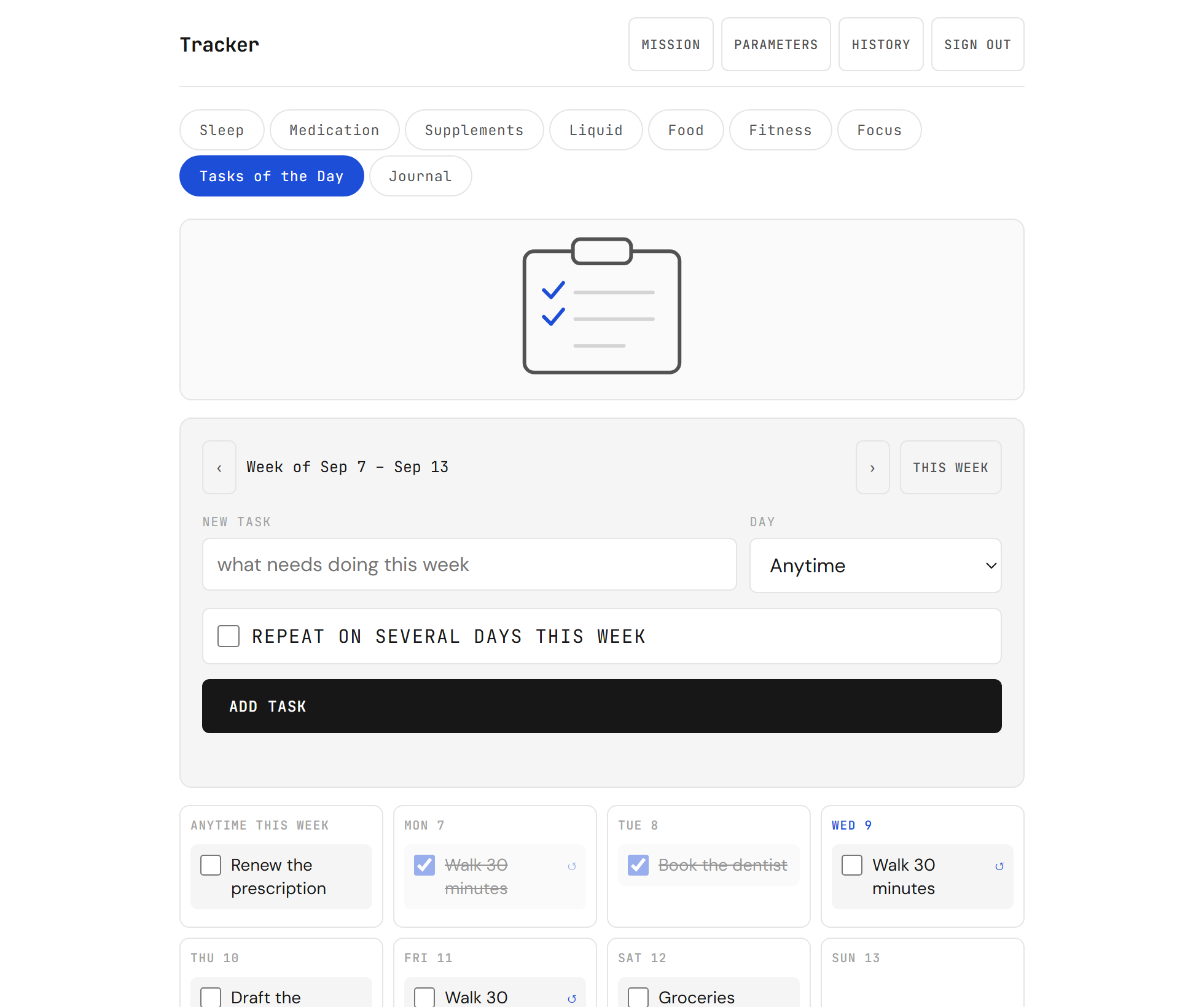
Task: Switch to the Journal tab
Action: click(x=421, y=176)
